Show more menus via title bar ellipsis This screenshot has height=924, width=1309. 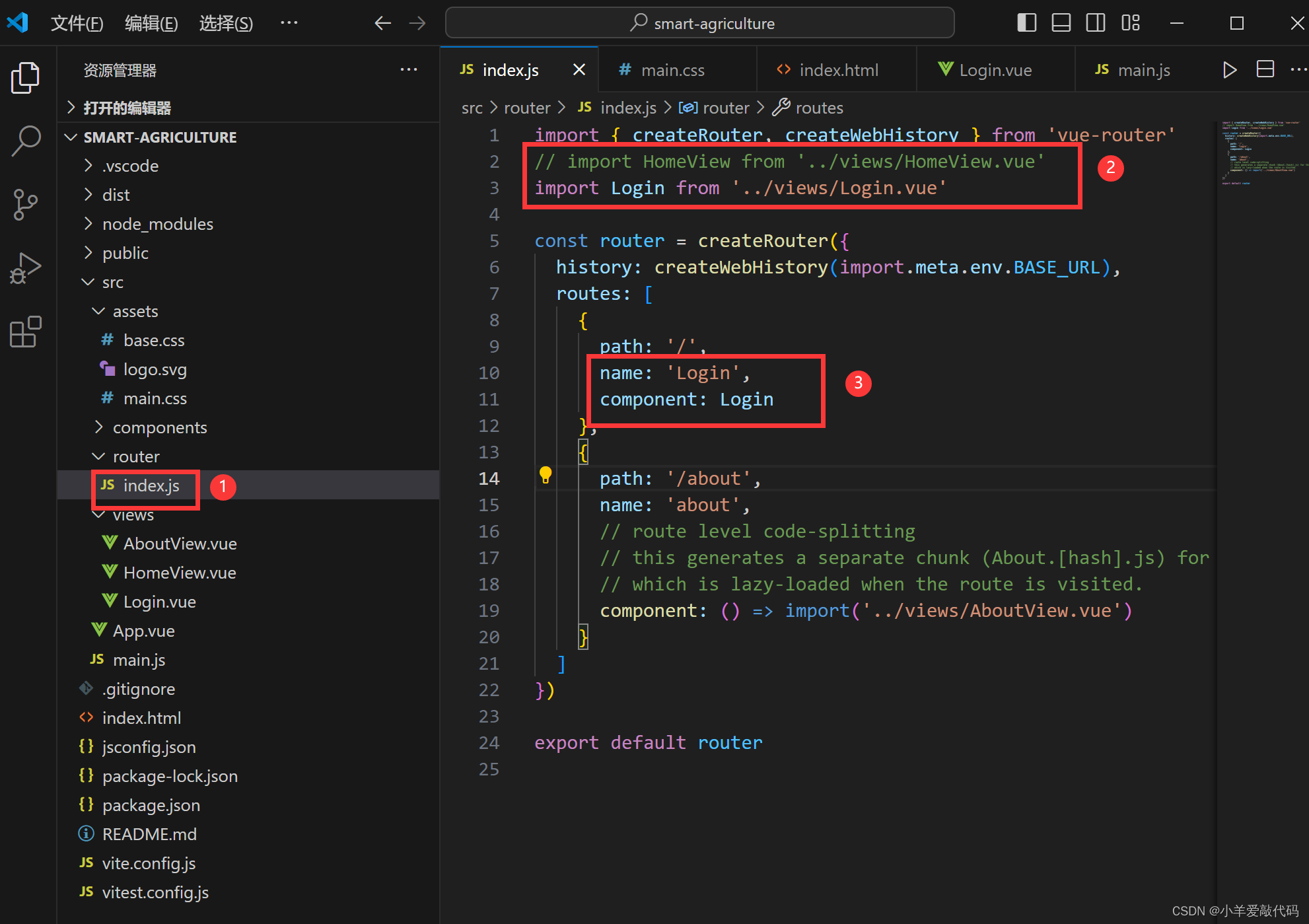289,23
